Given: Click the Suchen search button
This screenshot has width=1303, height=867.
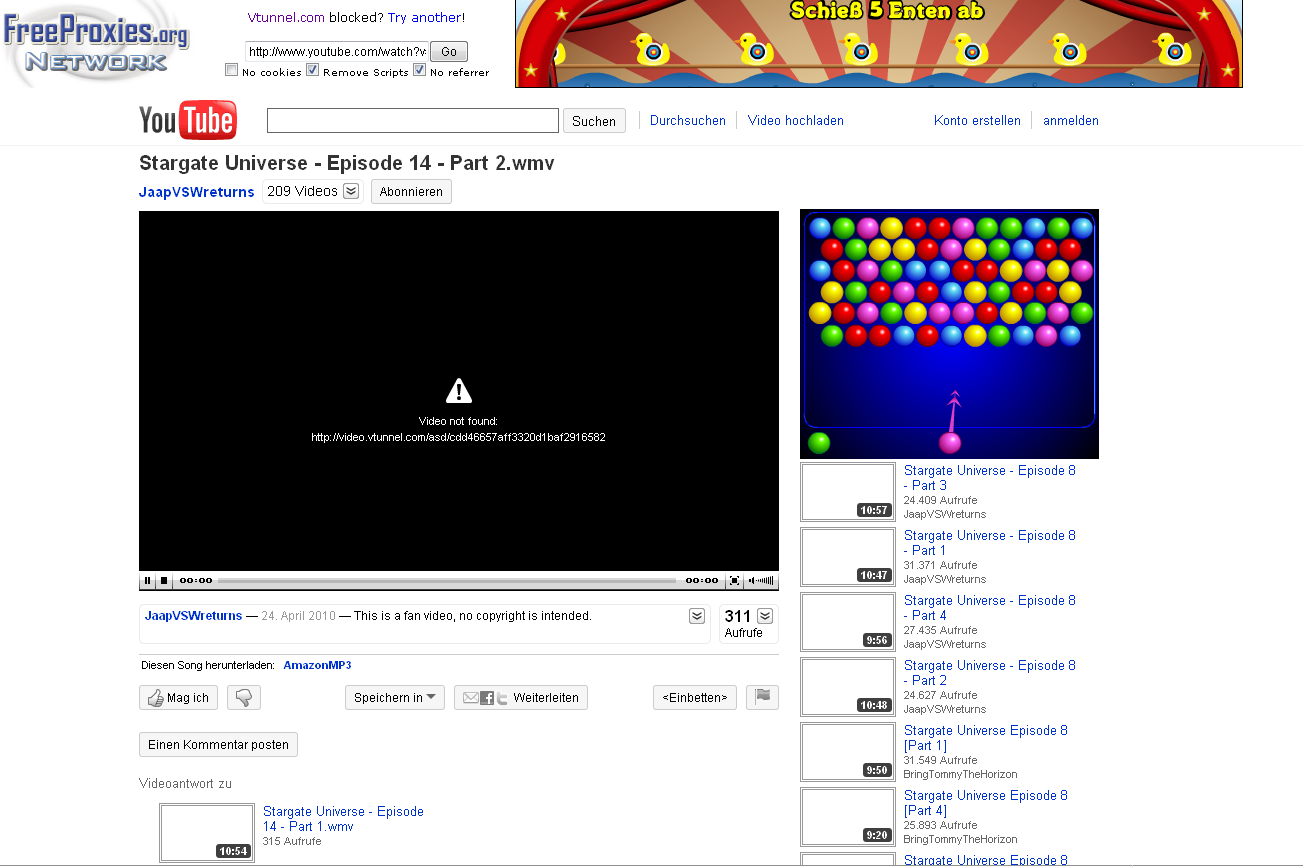Looking at the screenshot, I should click(x=594, y=121).
